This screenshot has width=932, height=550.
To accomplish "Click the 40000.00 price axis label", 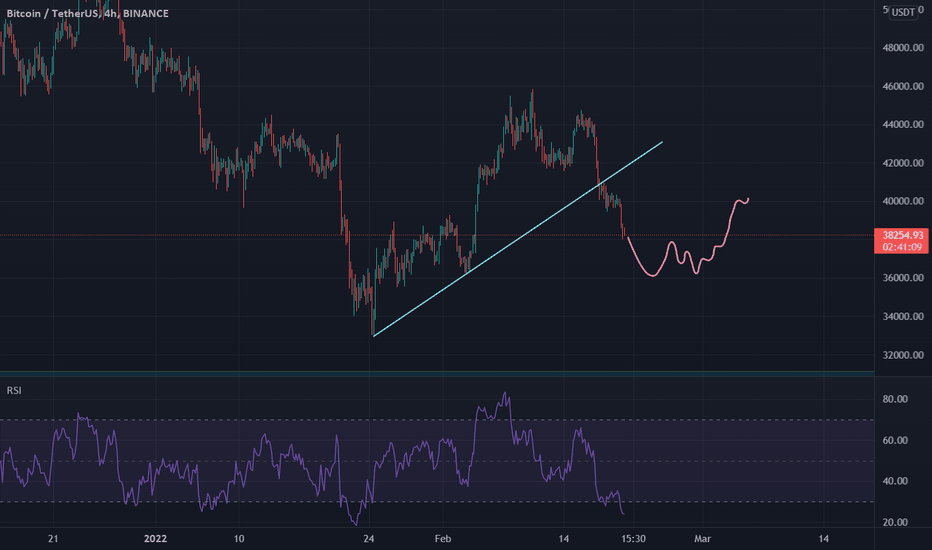I will click(903, 201).
